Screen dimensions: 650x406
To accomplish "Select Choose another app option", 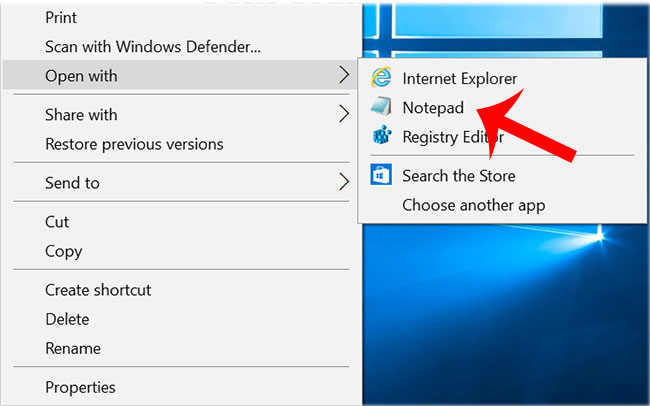I will tap(474, 205).
